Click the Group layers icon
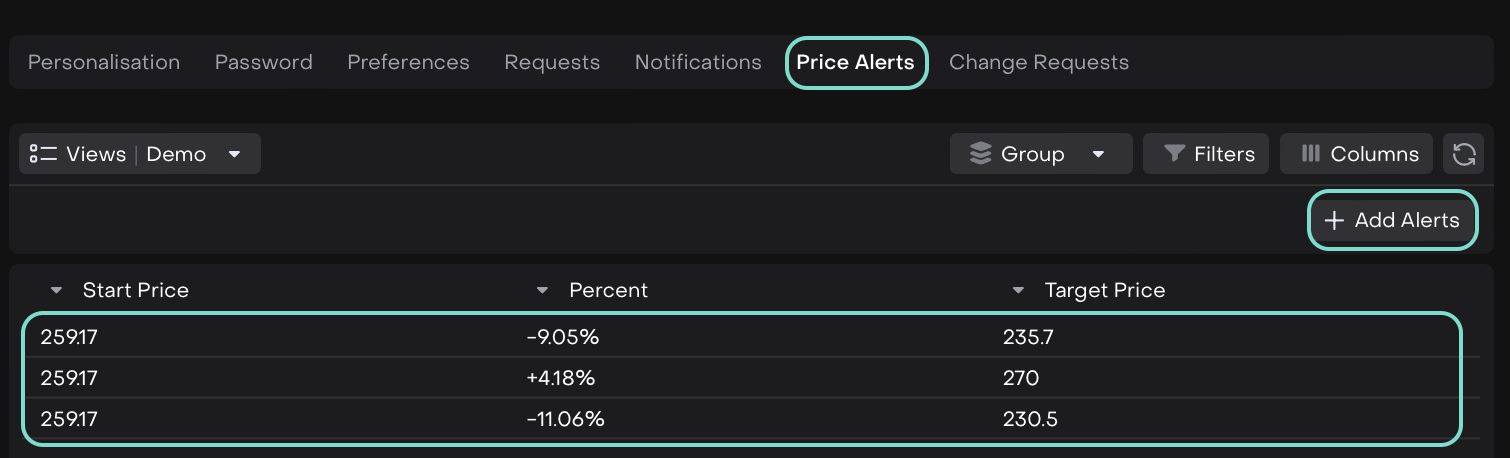 (981, 154)
